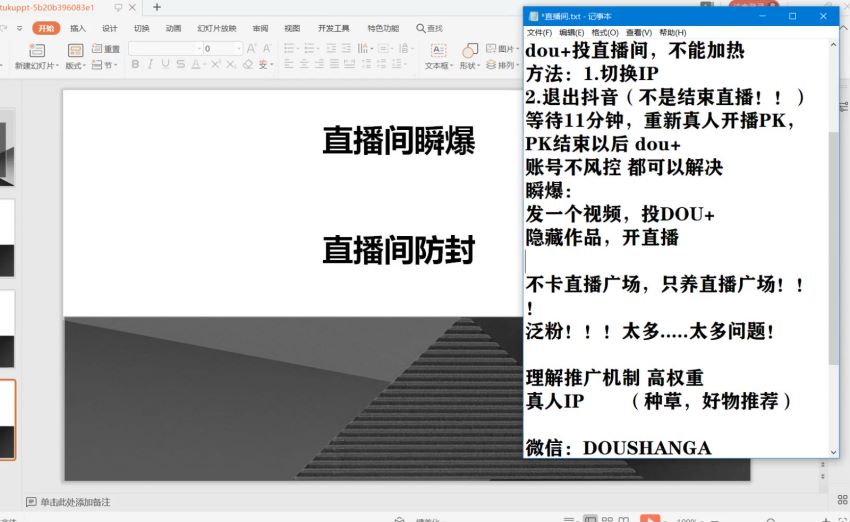Click the align text left icon
This screenshot has height=522, width=850.
click(x=289, y=64)
